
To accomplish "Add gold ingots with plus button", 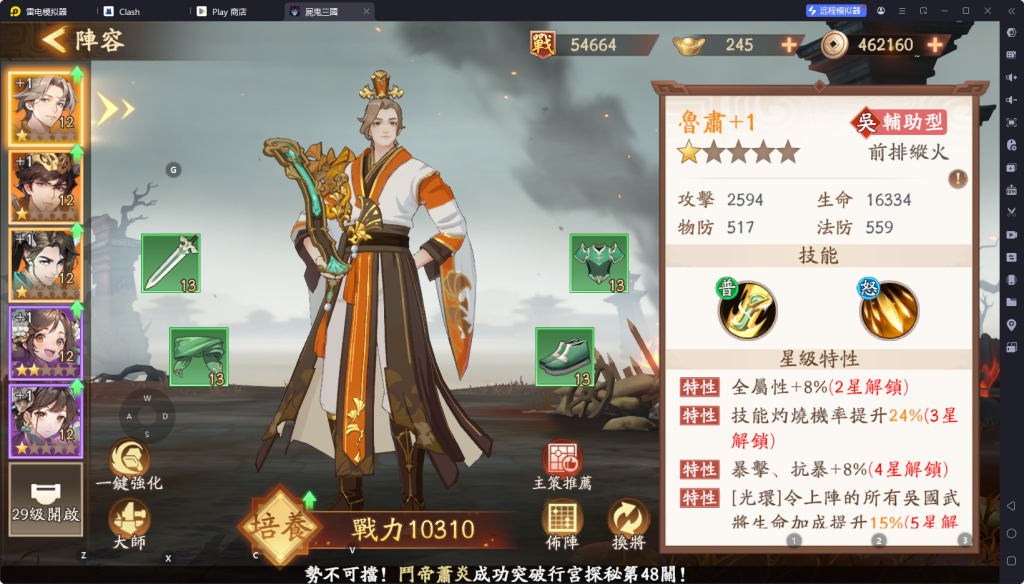I will tap(790, 44).
